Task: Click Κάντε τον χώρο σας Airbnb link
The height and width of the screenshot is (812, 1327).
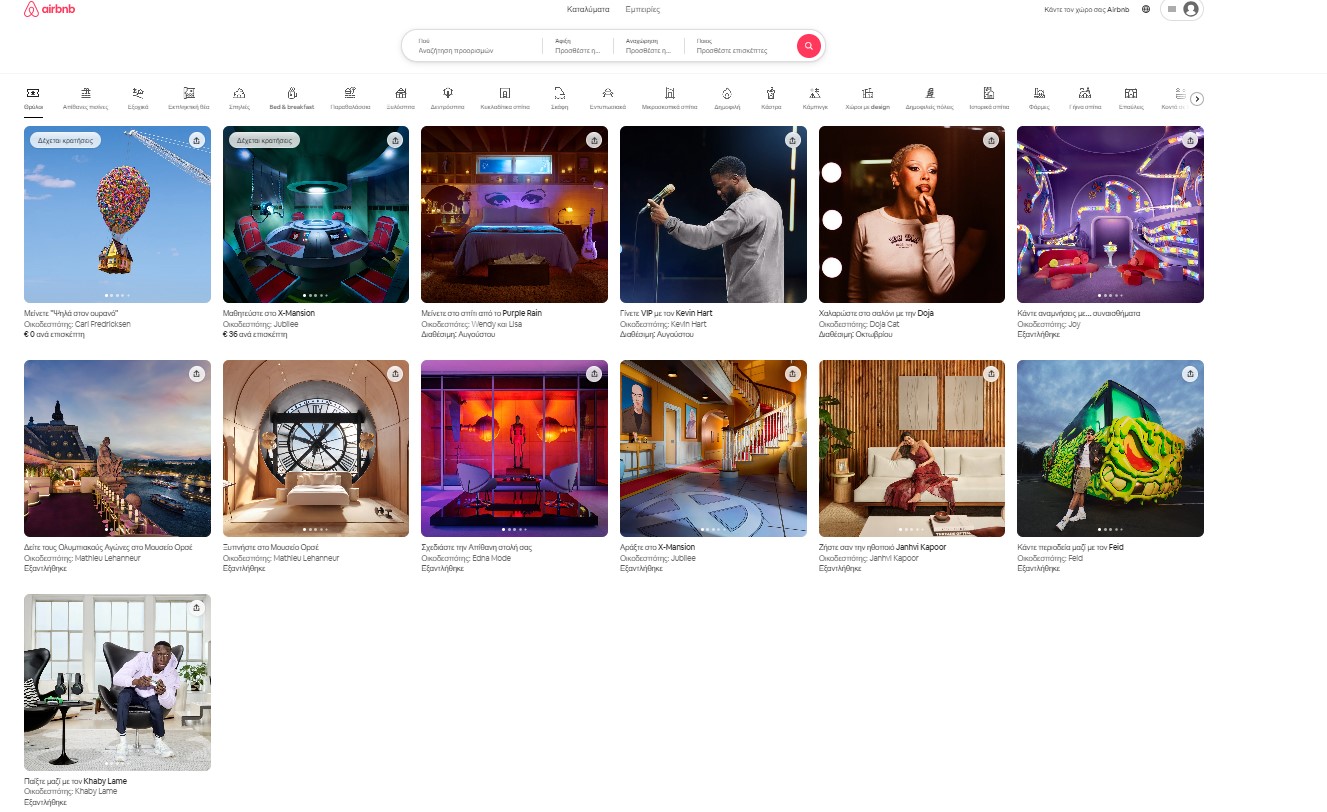Action: pos(1086,9)
